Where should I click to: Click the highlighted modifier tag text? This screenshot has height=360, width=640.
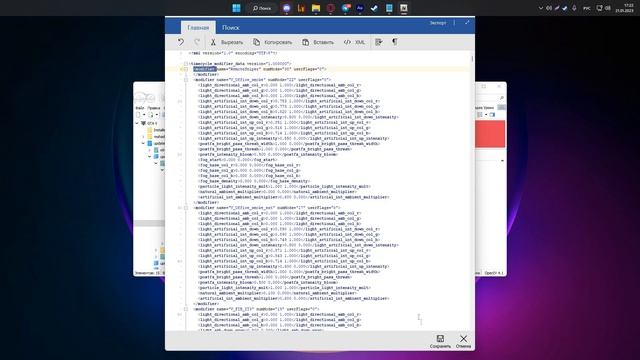pos(204,69)
